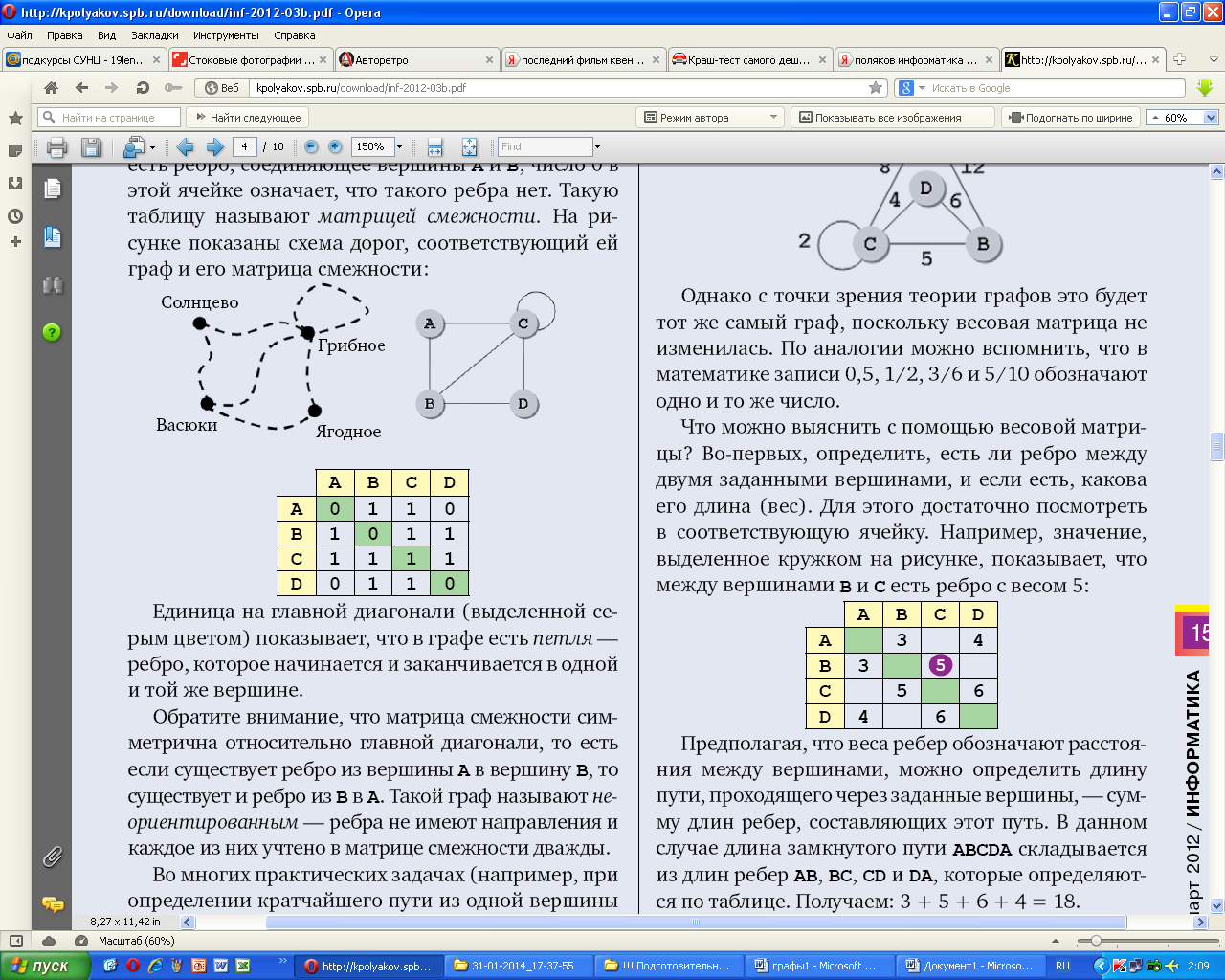Open the "графы1 - Microsoft" taskbar window
Viewport: 1225px width, 980px height.
coord(818,966)
